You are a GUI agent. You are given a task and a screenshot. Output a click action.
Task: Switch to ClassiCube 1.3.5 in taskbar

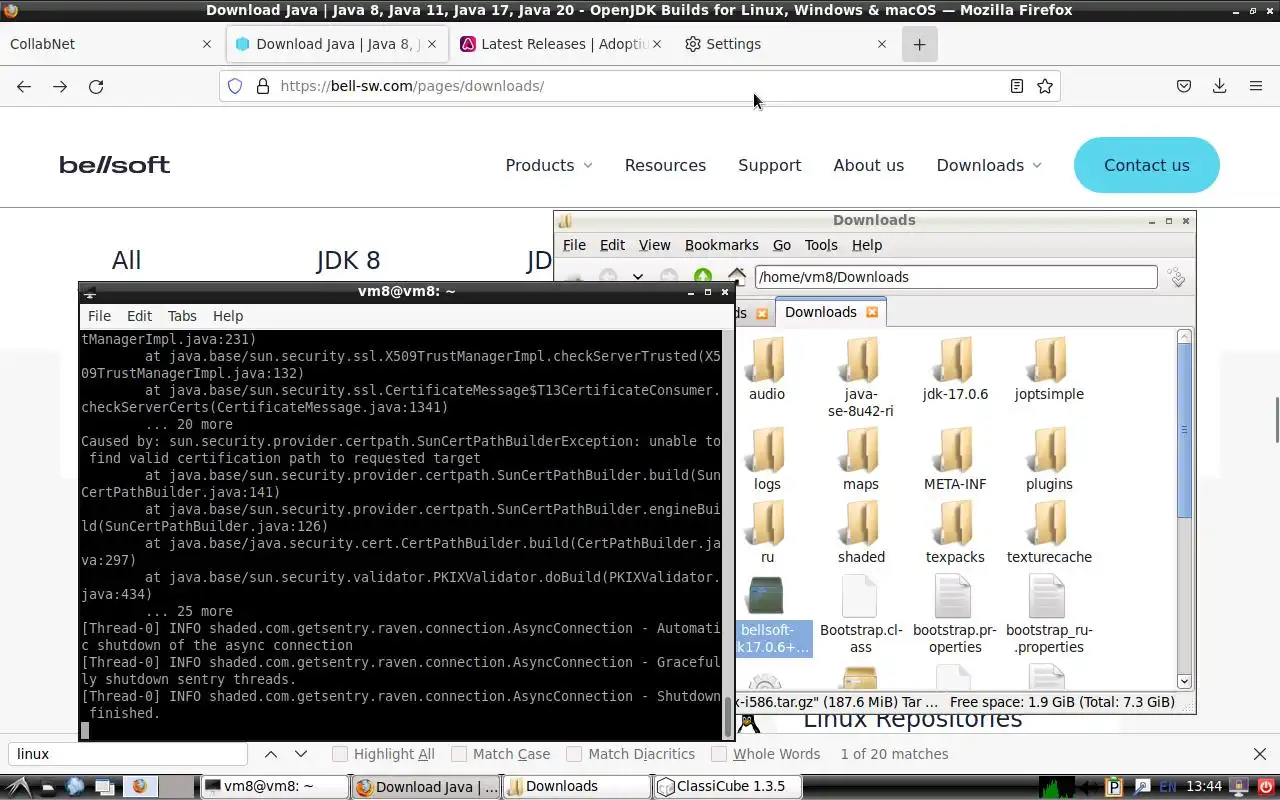click(x=728, y=786)
